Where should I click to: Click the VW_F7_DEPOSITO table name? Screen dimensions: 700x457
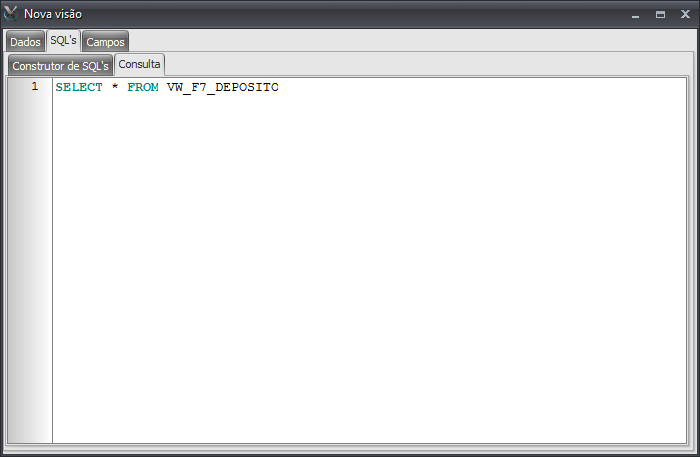pos(223,88)
